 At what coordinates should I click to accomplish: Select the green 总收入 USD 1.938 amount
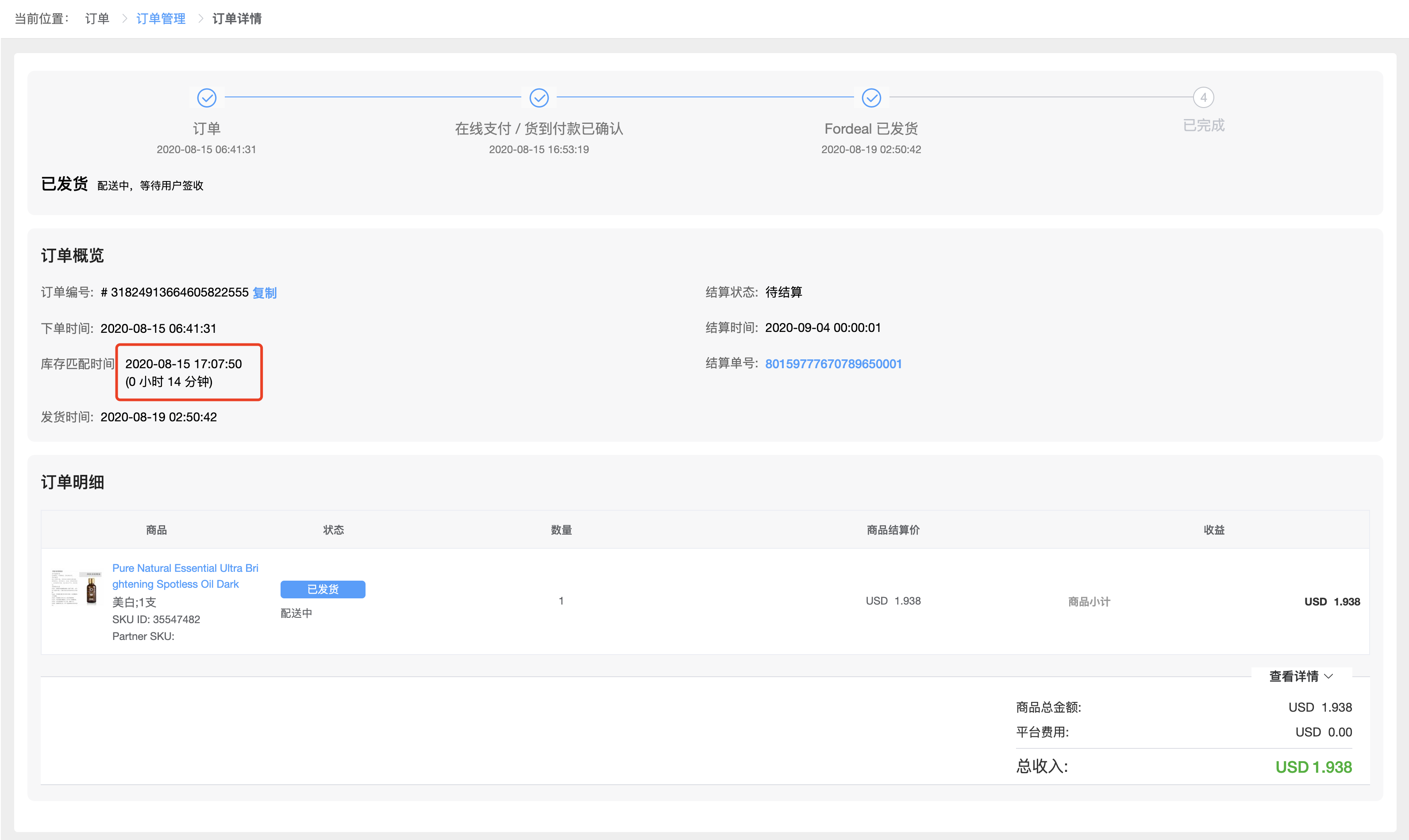point(1313,767)
